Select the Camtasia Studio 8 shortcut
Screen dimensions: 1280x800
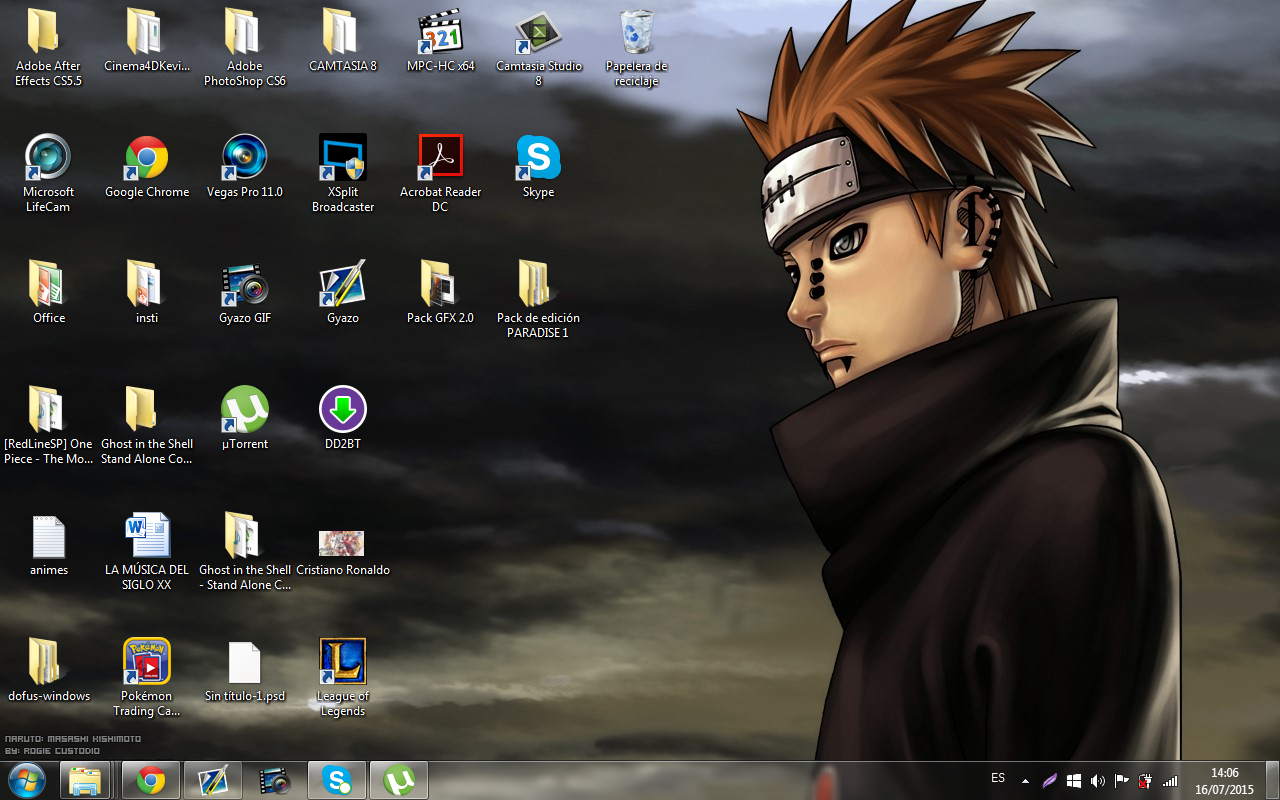tap(538, 47)
